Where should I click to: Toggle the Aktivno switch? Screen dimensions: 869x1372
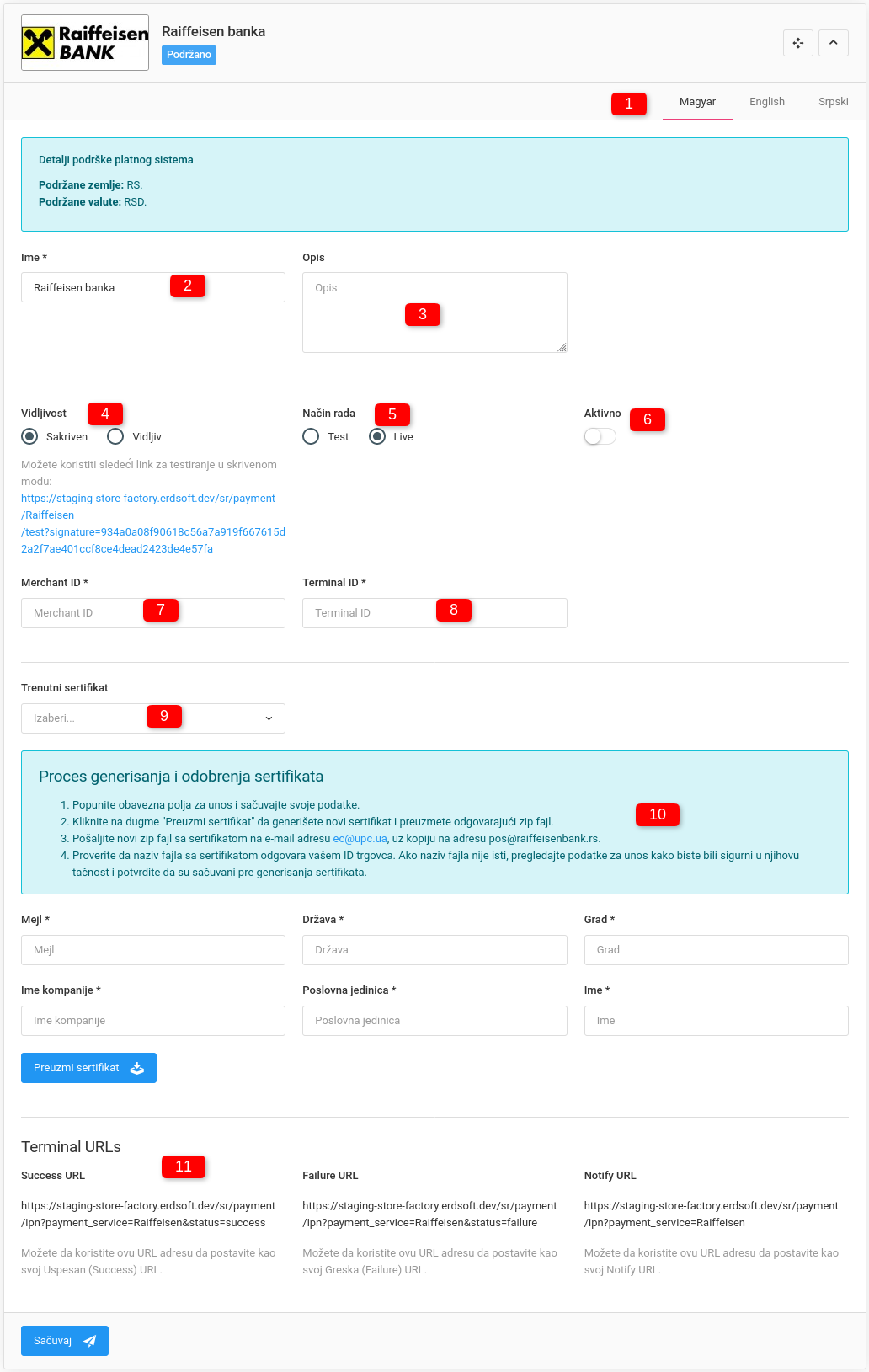coord(600,436)
